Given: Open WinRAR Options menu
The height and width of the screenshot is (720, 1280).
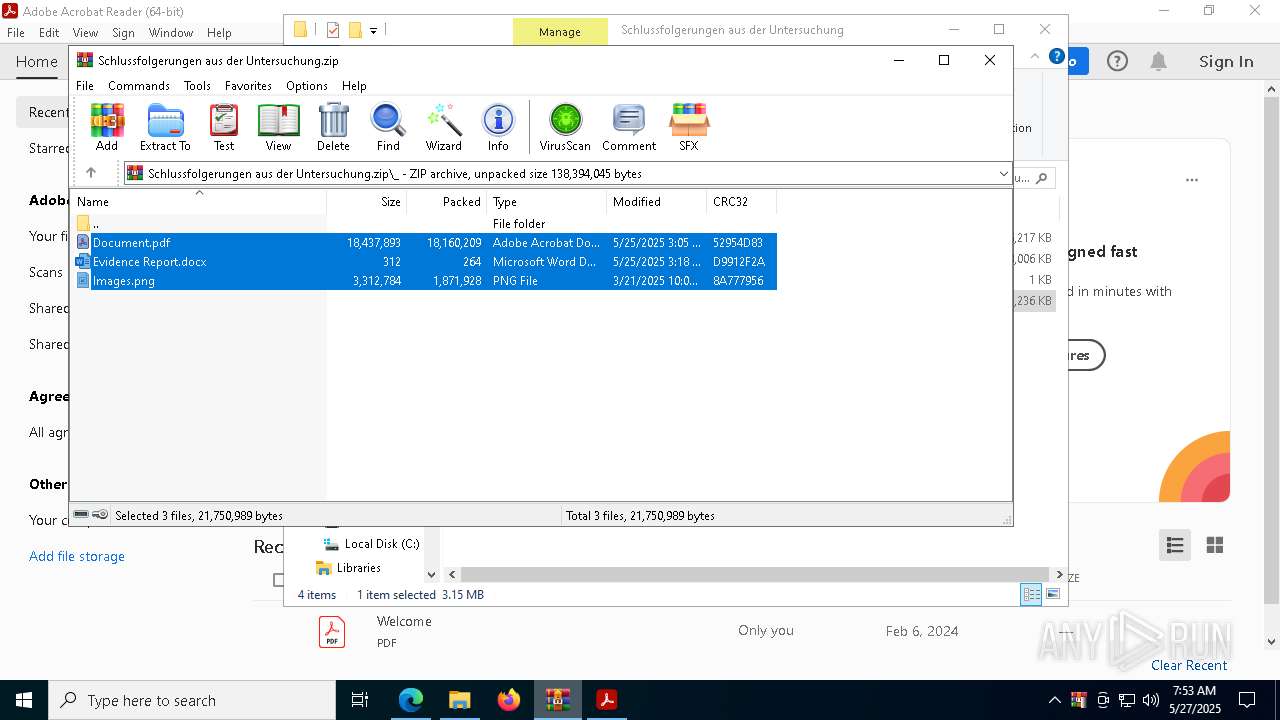Looking at the screenshot, I should [307, 86].
